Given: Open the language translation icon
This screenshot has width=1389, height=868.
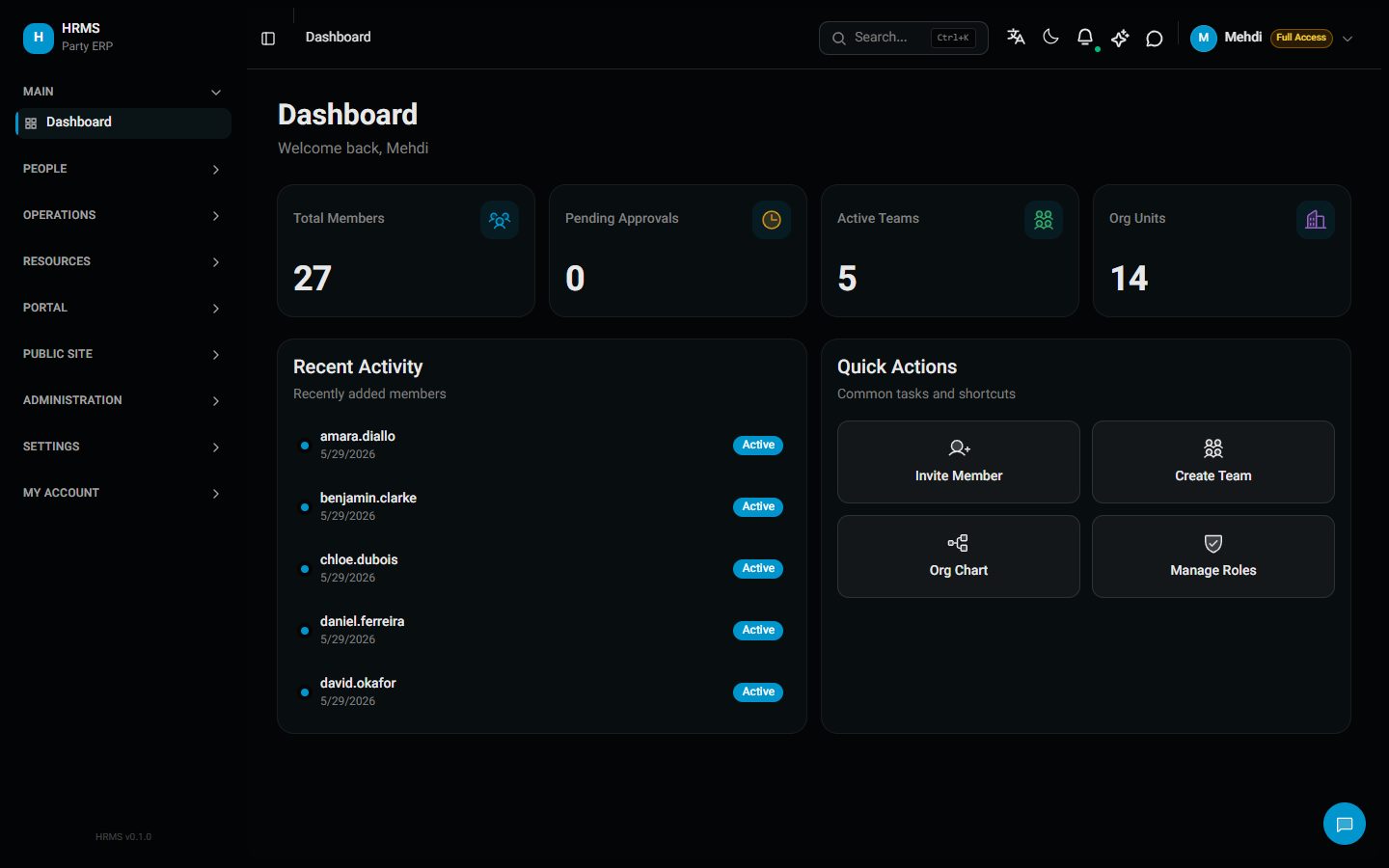Looking at the screenshot, I should coord(1016,37).
